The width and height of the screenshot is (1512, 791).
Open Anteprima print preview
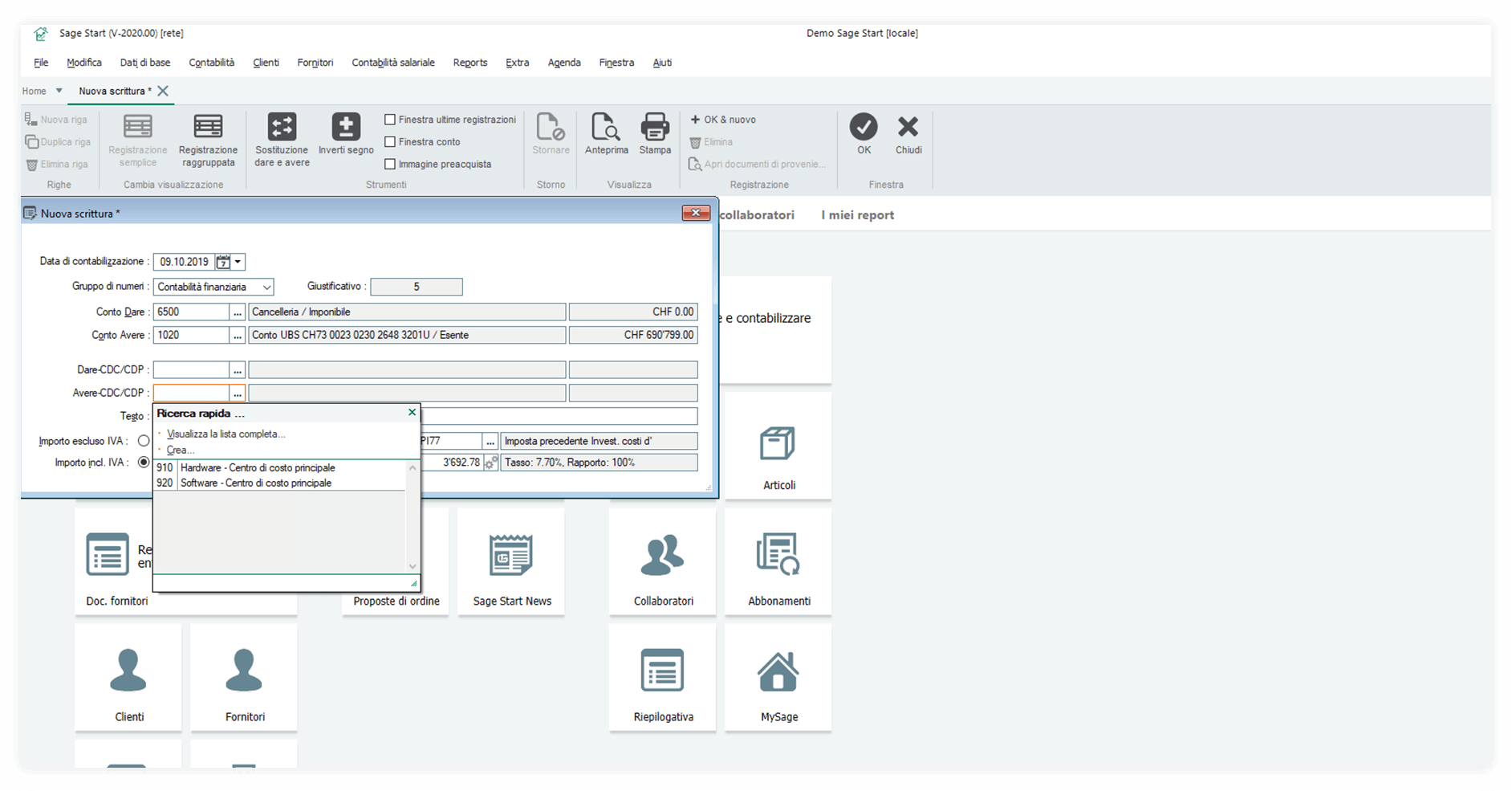606,127
